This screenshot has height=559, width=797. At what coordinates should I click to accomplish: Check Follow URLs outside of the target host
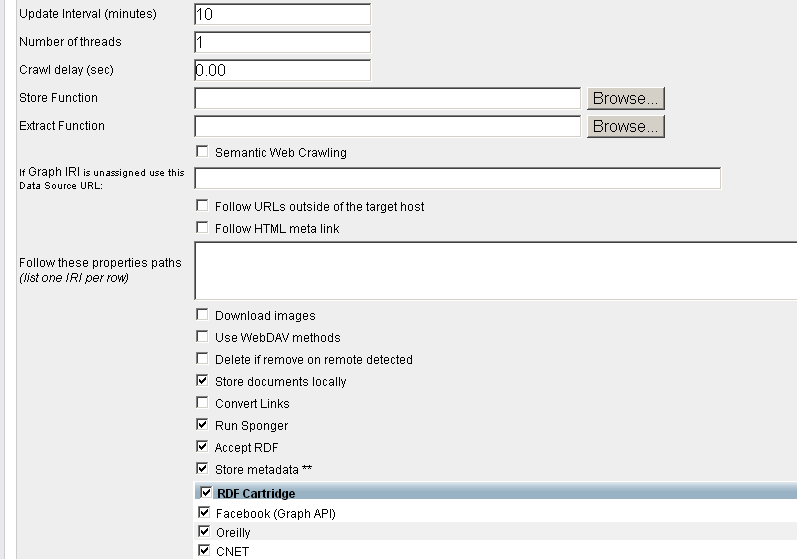(x=202, y=206)
